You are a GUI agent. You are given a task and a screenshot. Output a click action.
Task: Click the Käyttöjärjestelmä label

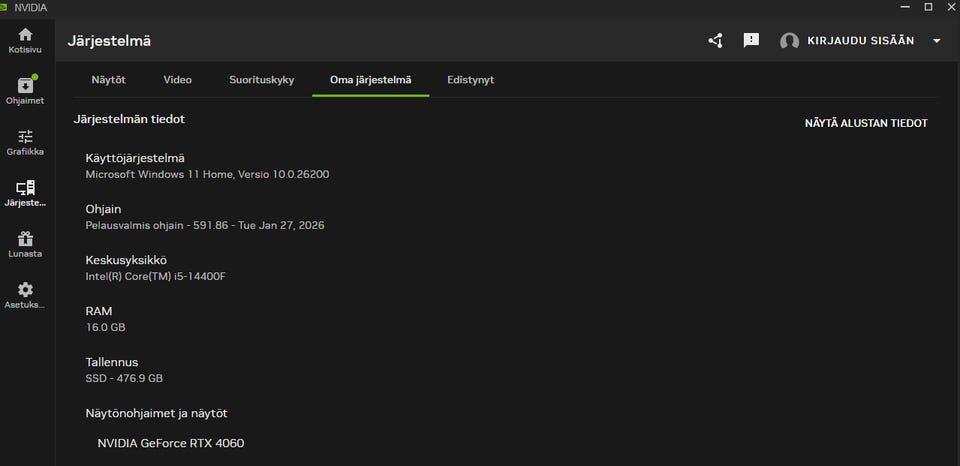point(135,158)
